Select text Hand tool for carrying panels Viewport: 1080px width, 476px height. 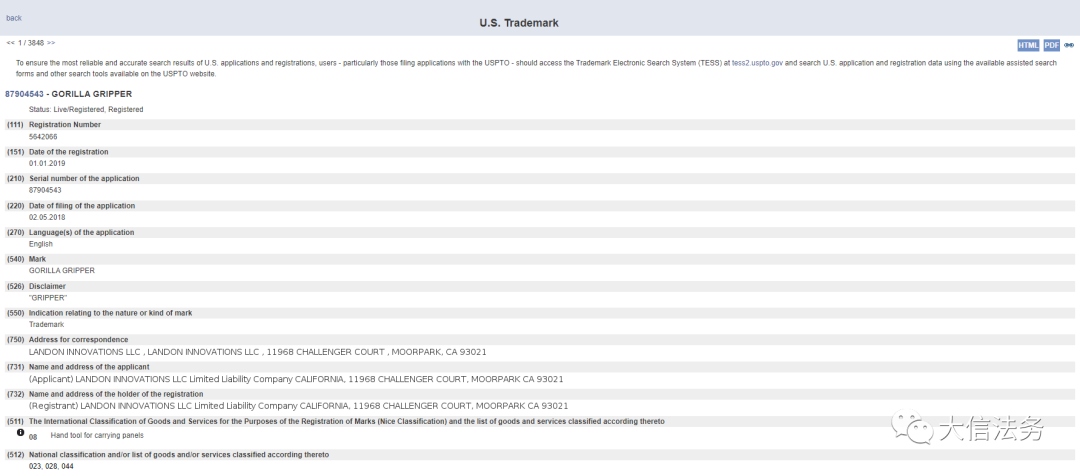(97, 435)
